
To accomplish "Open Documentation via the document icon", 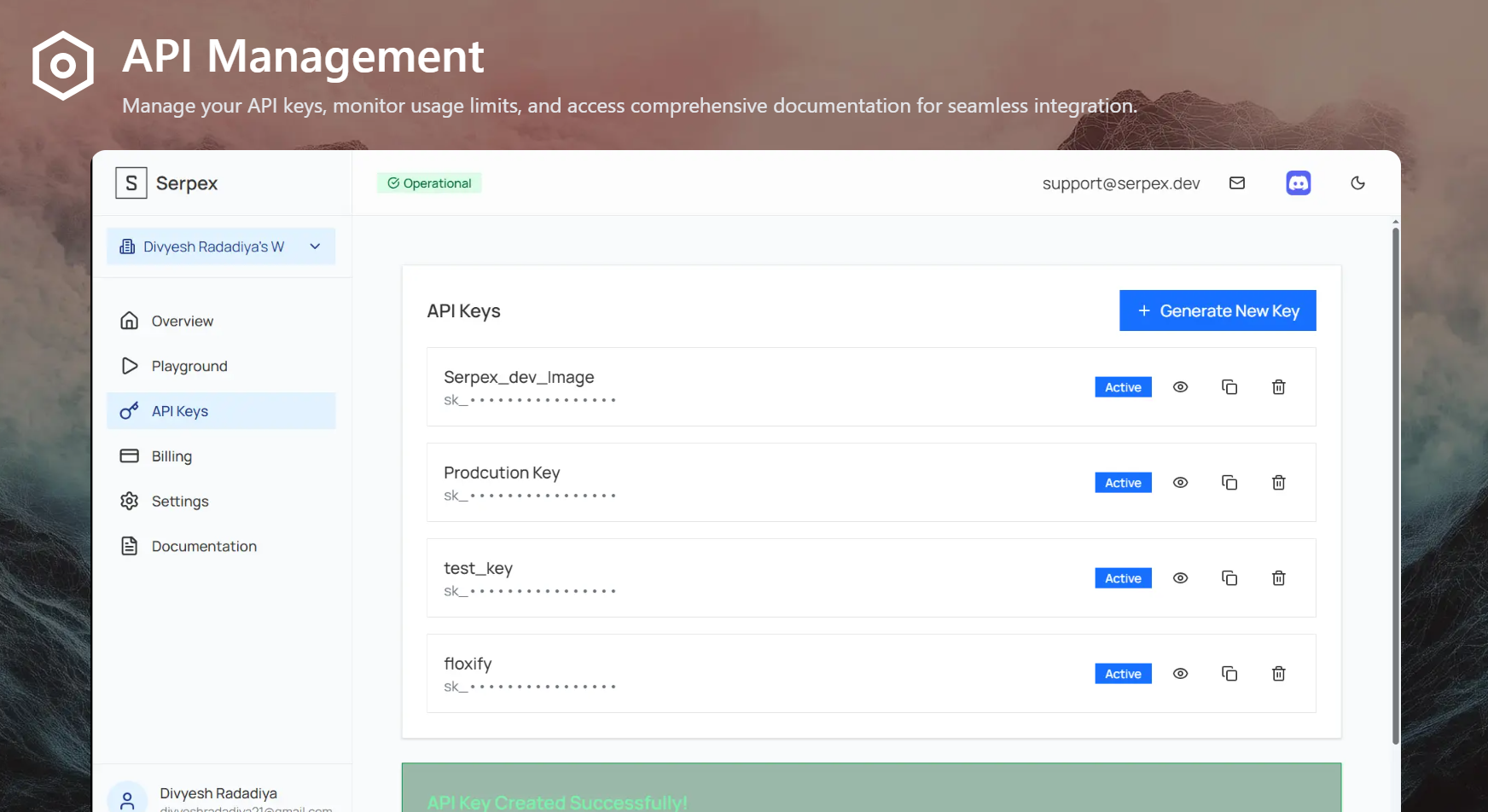I will (x=128, y=546).
